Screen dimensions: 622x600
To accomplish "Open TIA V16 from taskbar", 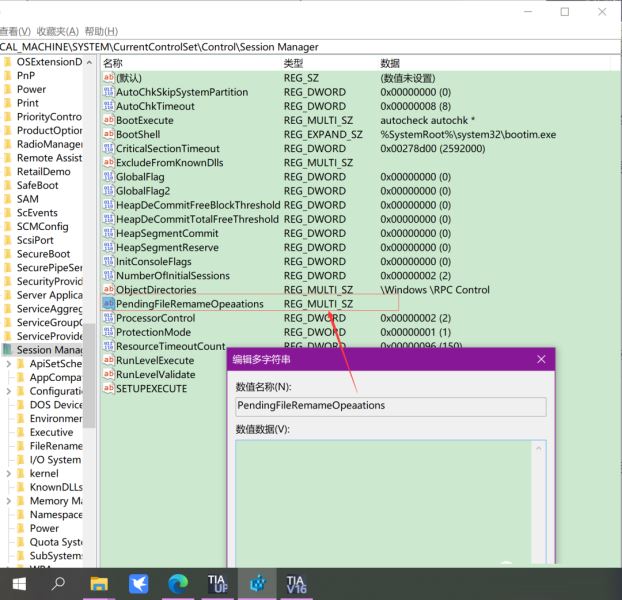I will tap(296, 584).
